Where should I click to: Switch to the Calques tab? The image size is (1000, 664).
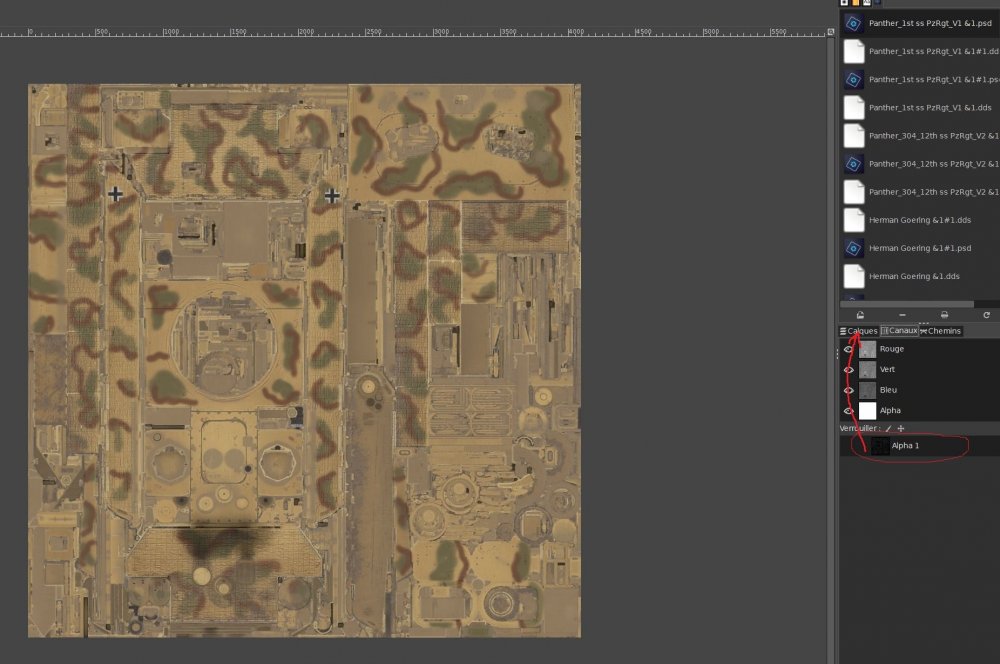pos(858,331)
